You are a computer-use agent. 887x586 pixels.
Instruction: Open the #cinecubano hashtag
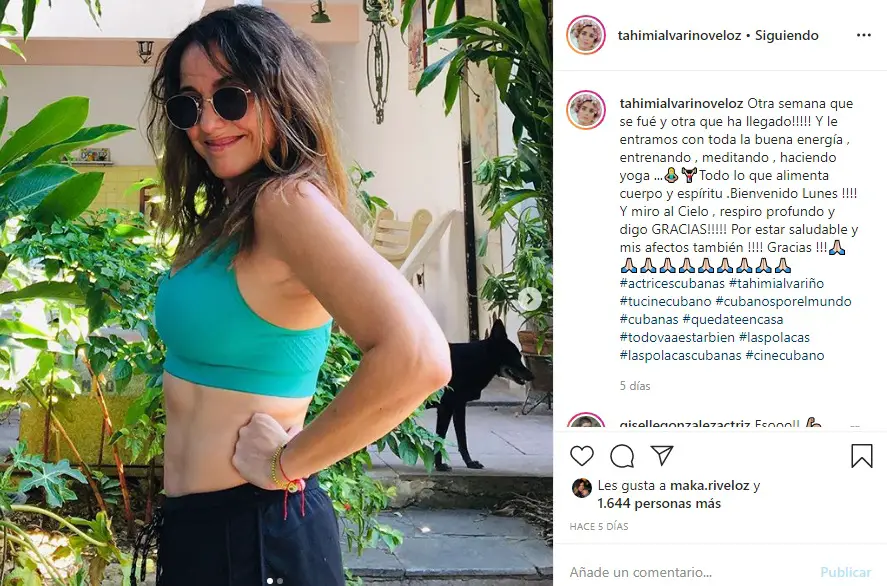coord(785,355)
